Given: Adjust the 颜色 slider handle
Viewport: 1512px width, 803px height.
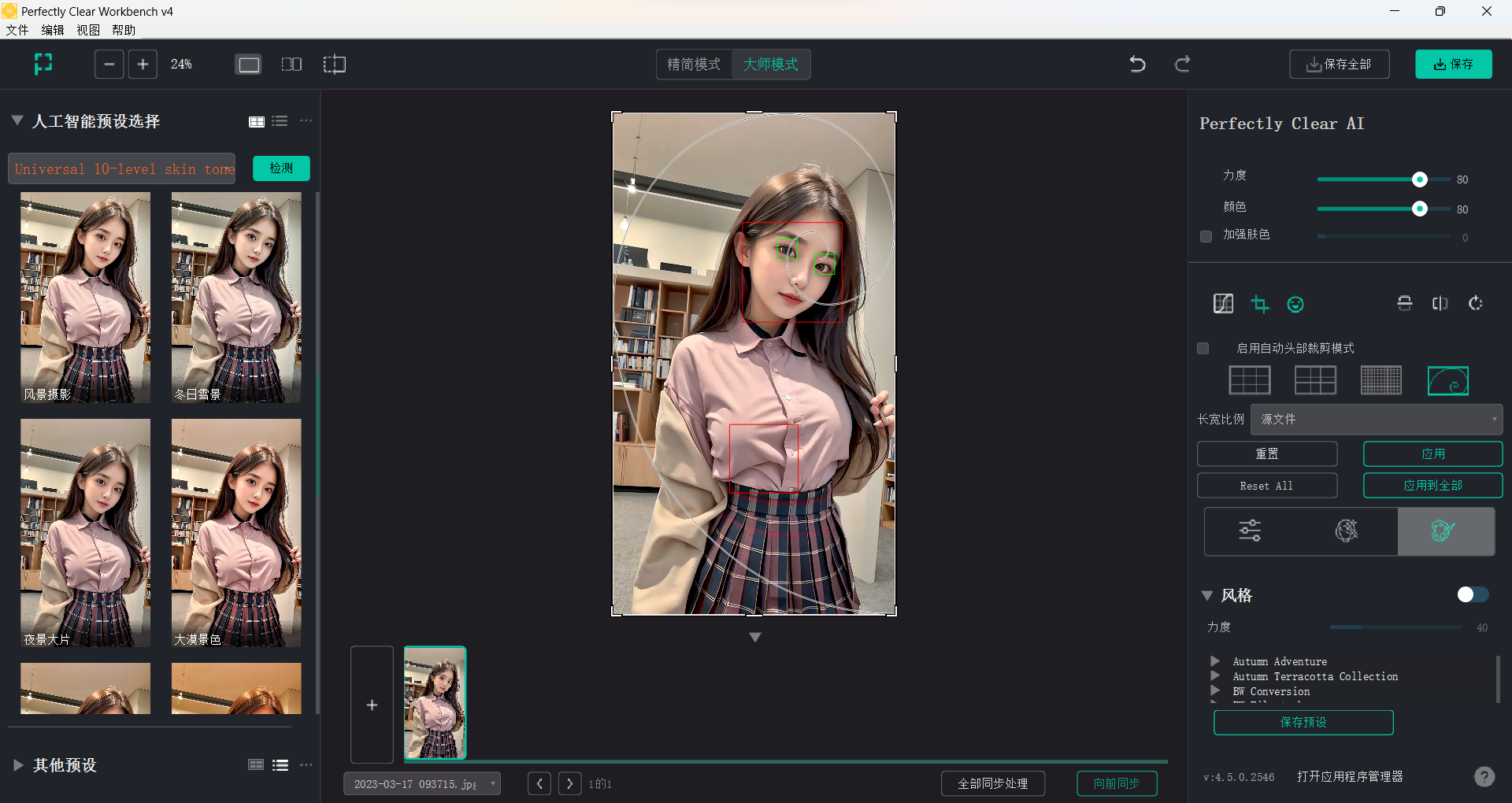Looking at the screenshot, I should pos(1419,209).
